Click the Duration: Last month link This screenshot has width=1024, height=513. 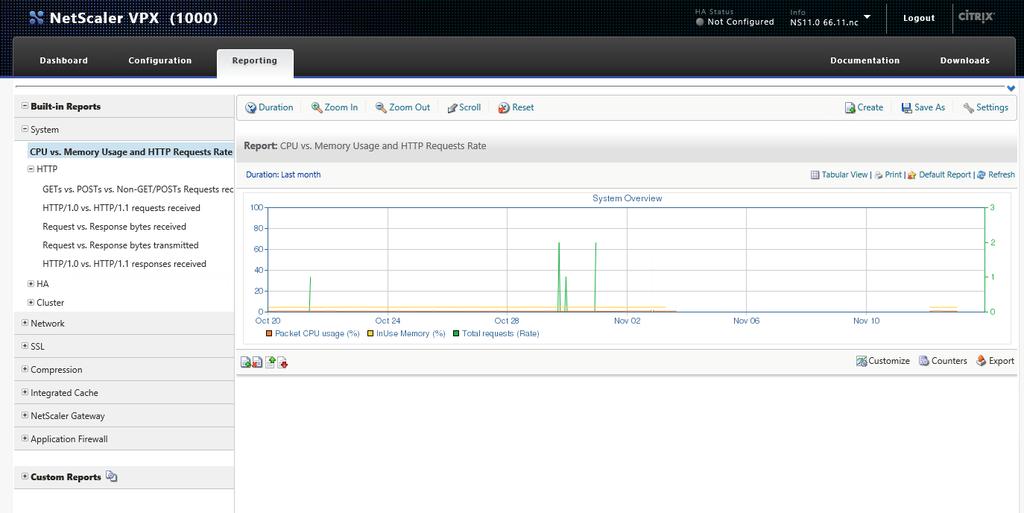(x=283, y=175)
